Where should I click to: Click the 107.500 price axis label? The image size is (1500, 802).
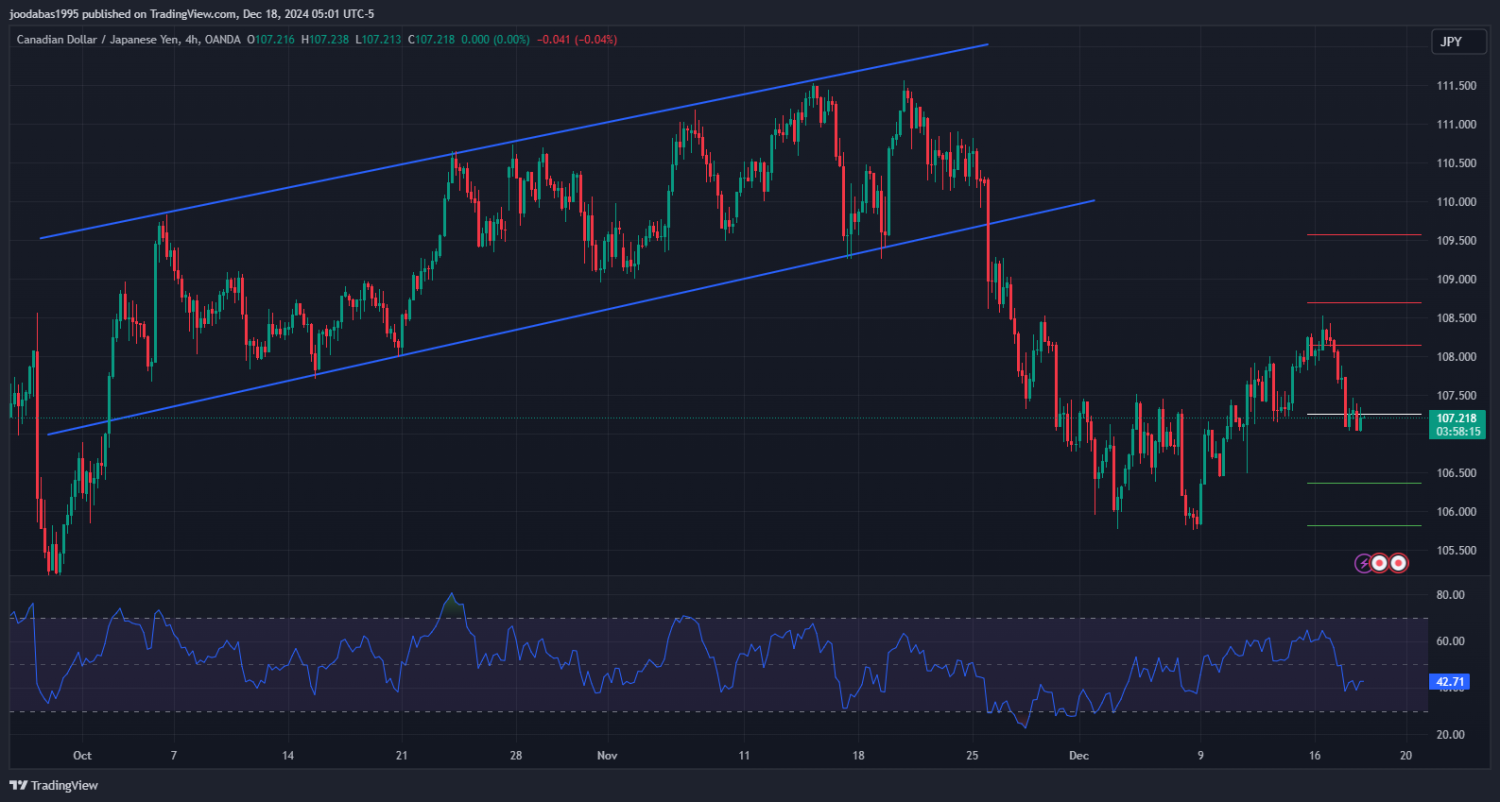click(x=1456, y=395)
